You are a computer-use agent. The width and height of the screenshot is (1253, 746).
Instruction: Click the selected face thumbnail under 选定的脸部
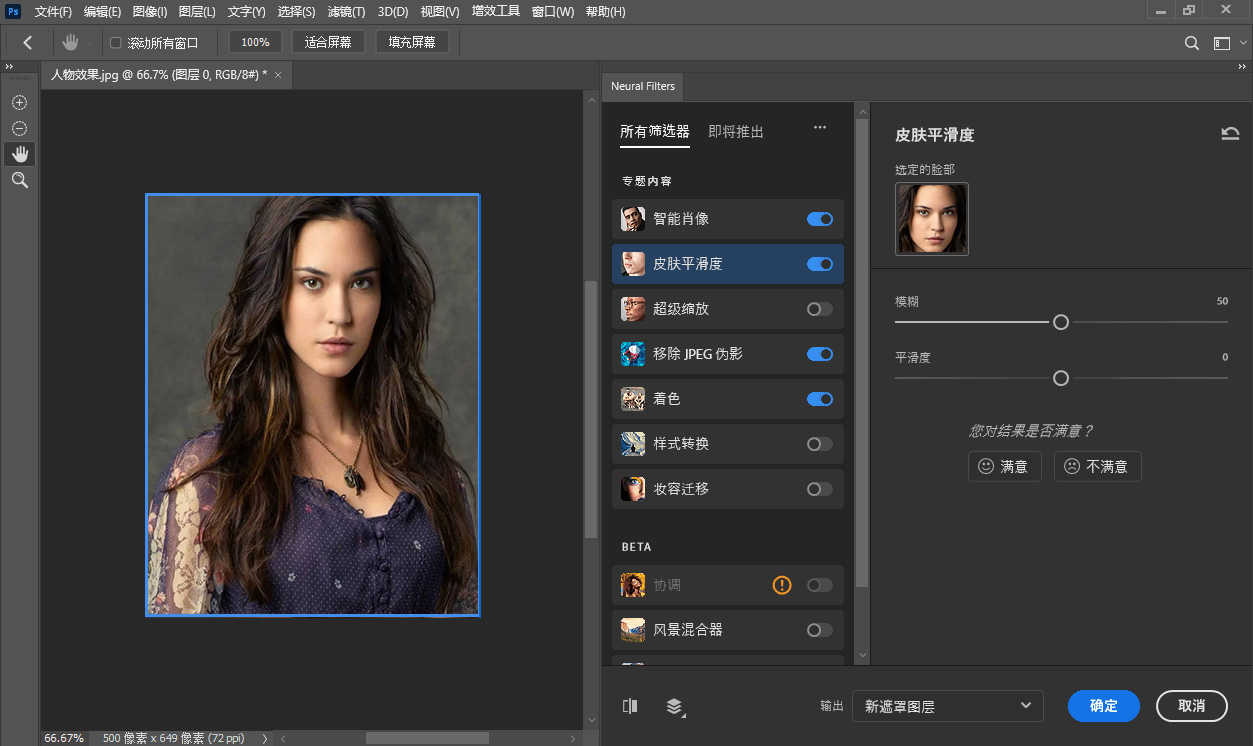click(x=931, y=218)
